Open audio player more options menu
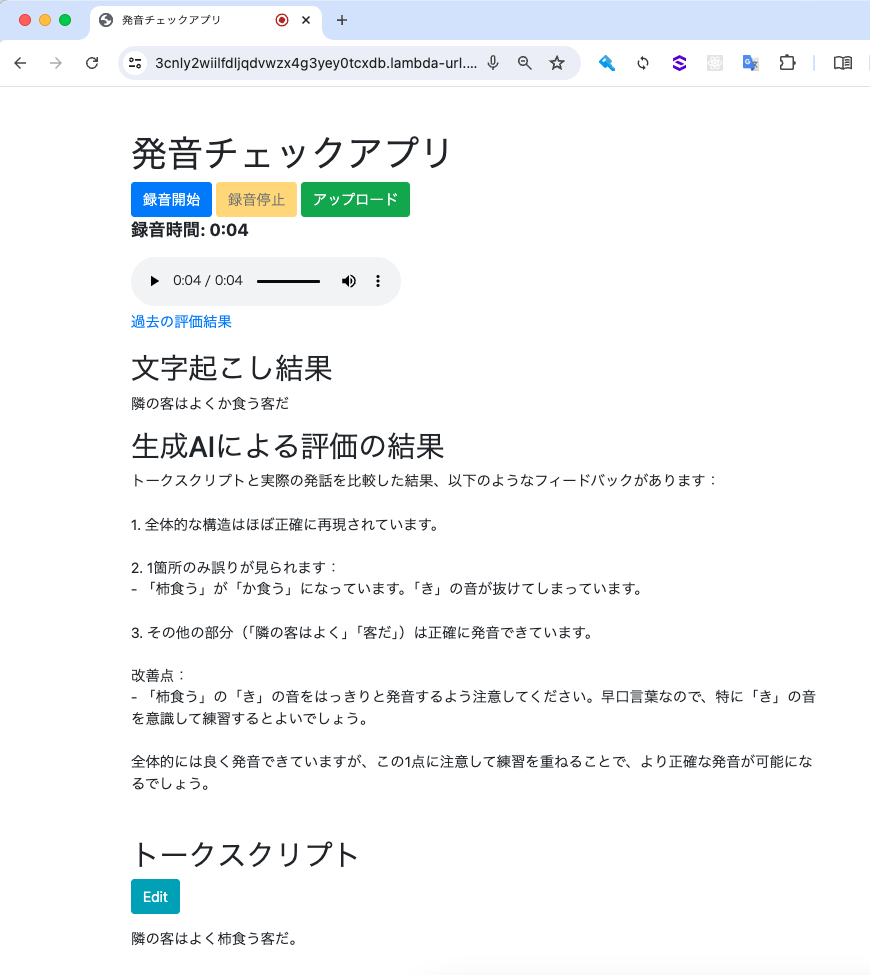The height and width of the screenshot is (975, 870). point(377,281)
